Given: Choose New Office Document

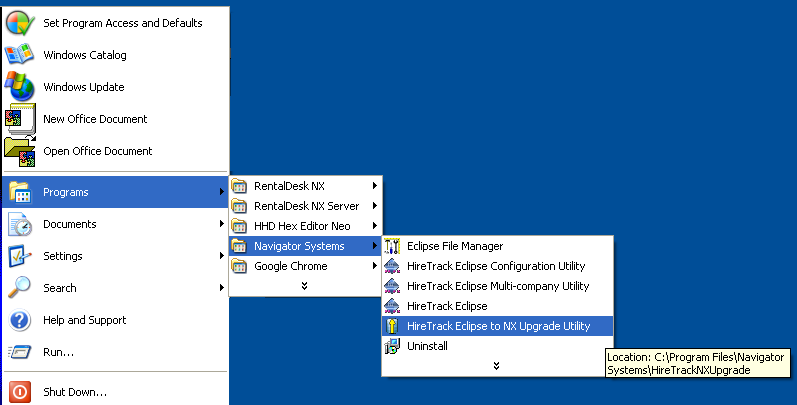Looking at the screenshot, I should pyautogui.click(x=95, y=119).
